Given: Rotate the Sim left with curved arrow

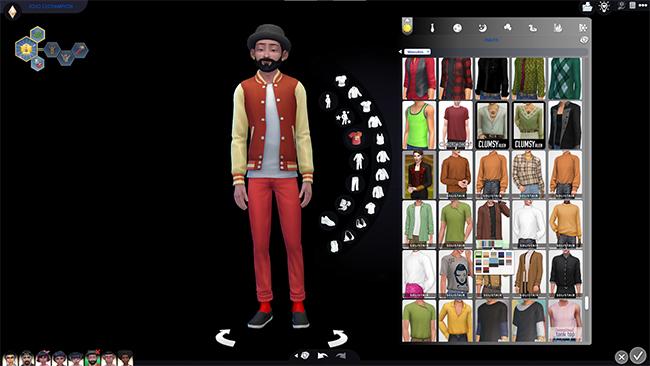Looking at the screenshot, I should point(226,338).
